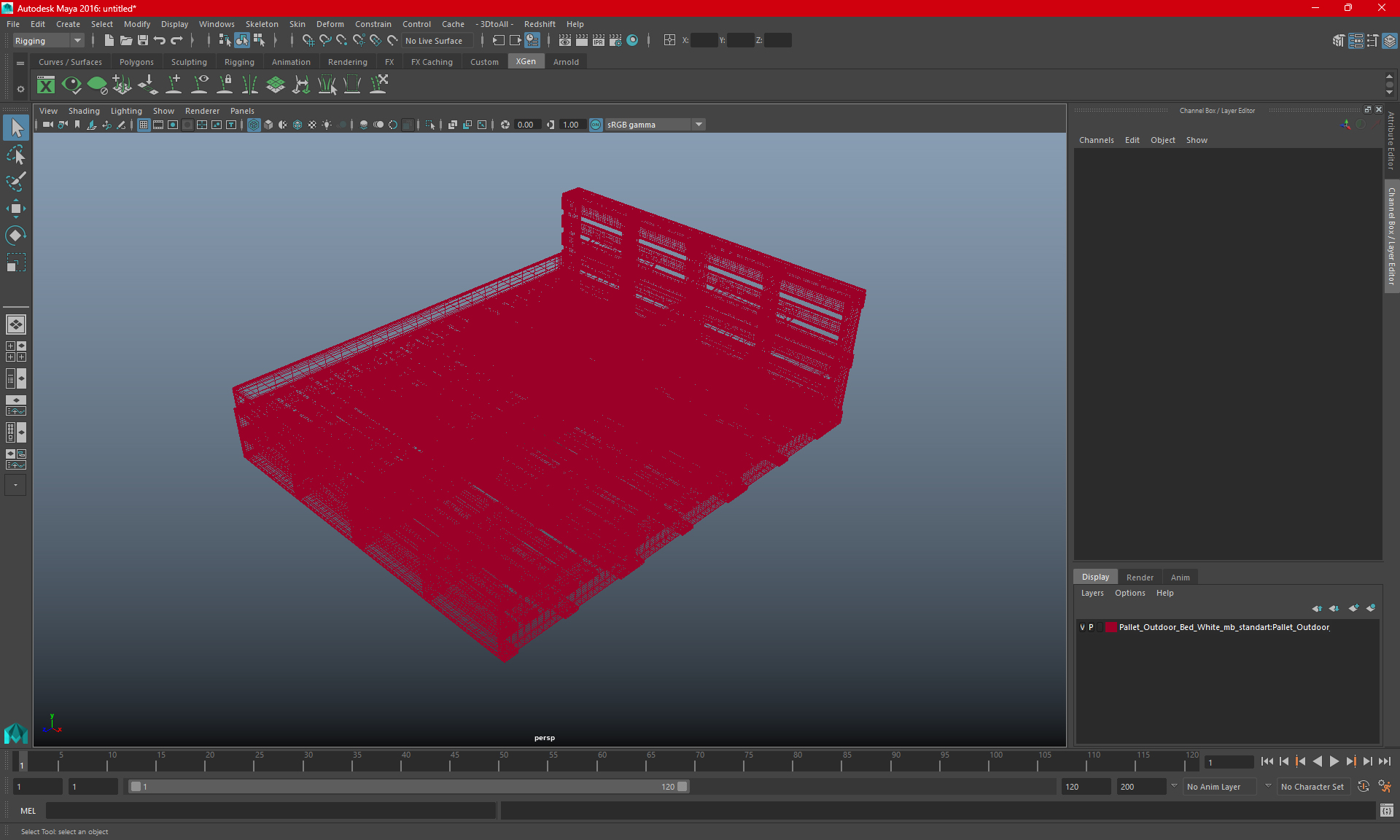Click the IPR render icon
Screen dimensions: 1400x840
(599, 41)
